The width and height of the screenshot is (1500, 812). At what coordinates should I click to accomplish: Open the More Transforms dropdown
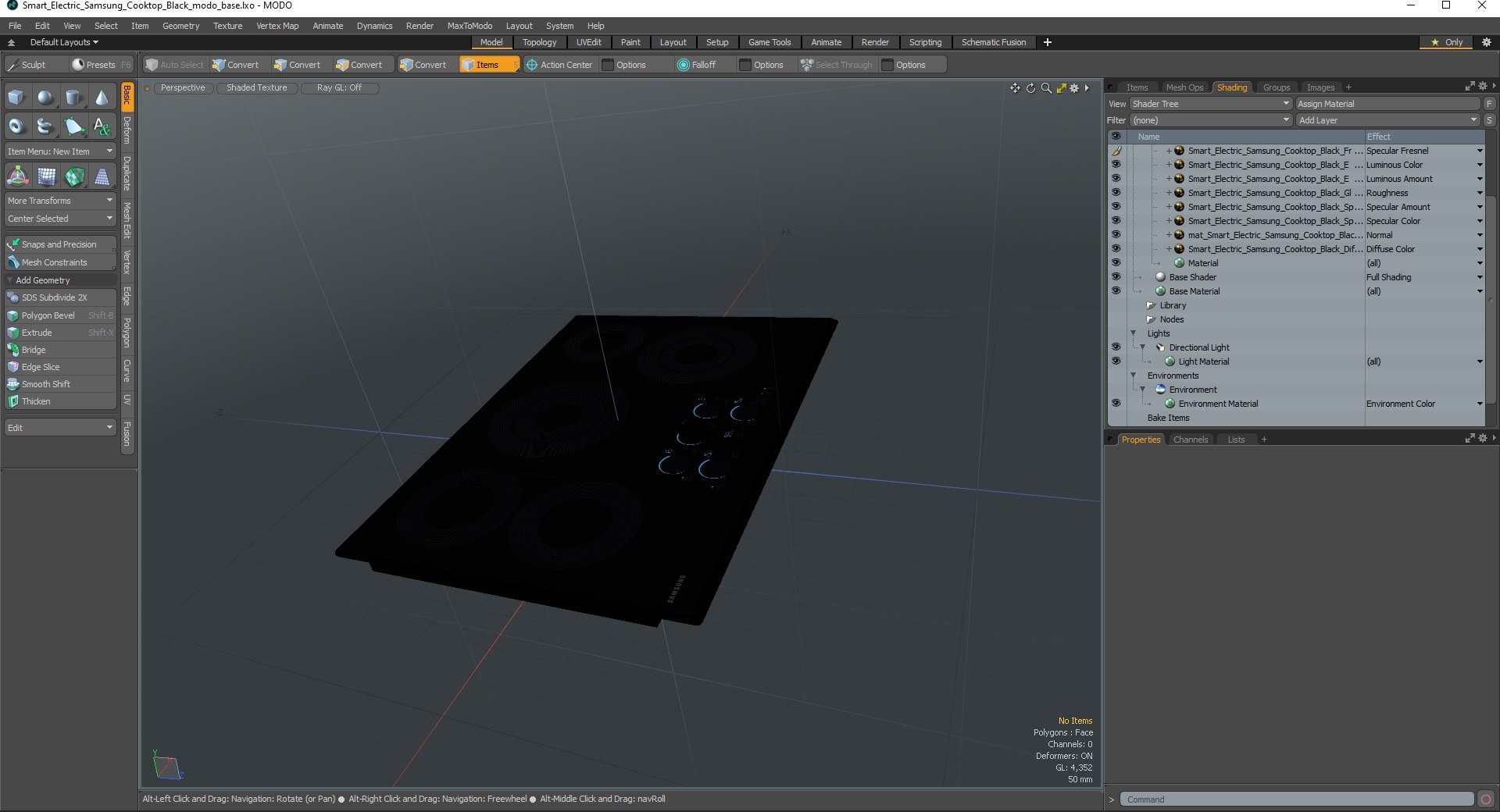click(60, 201)
